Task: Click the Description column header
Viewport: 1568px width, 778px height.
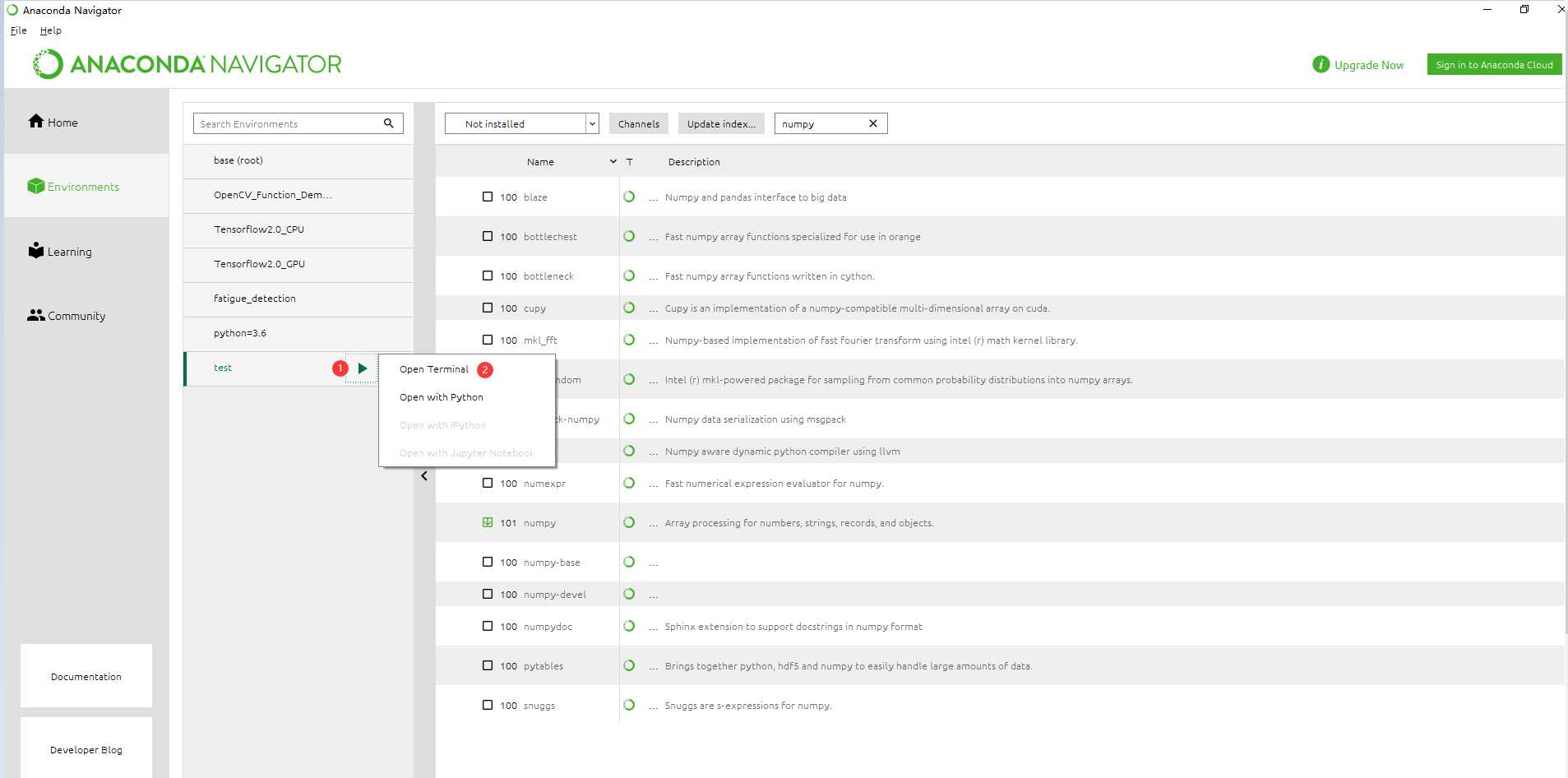Action: (x=694, y=162)
